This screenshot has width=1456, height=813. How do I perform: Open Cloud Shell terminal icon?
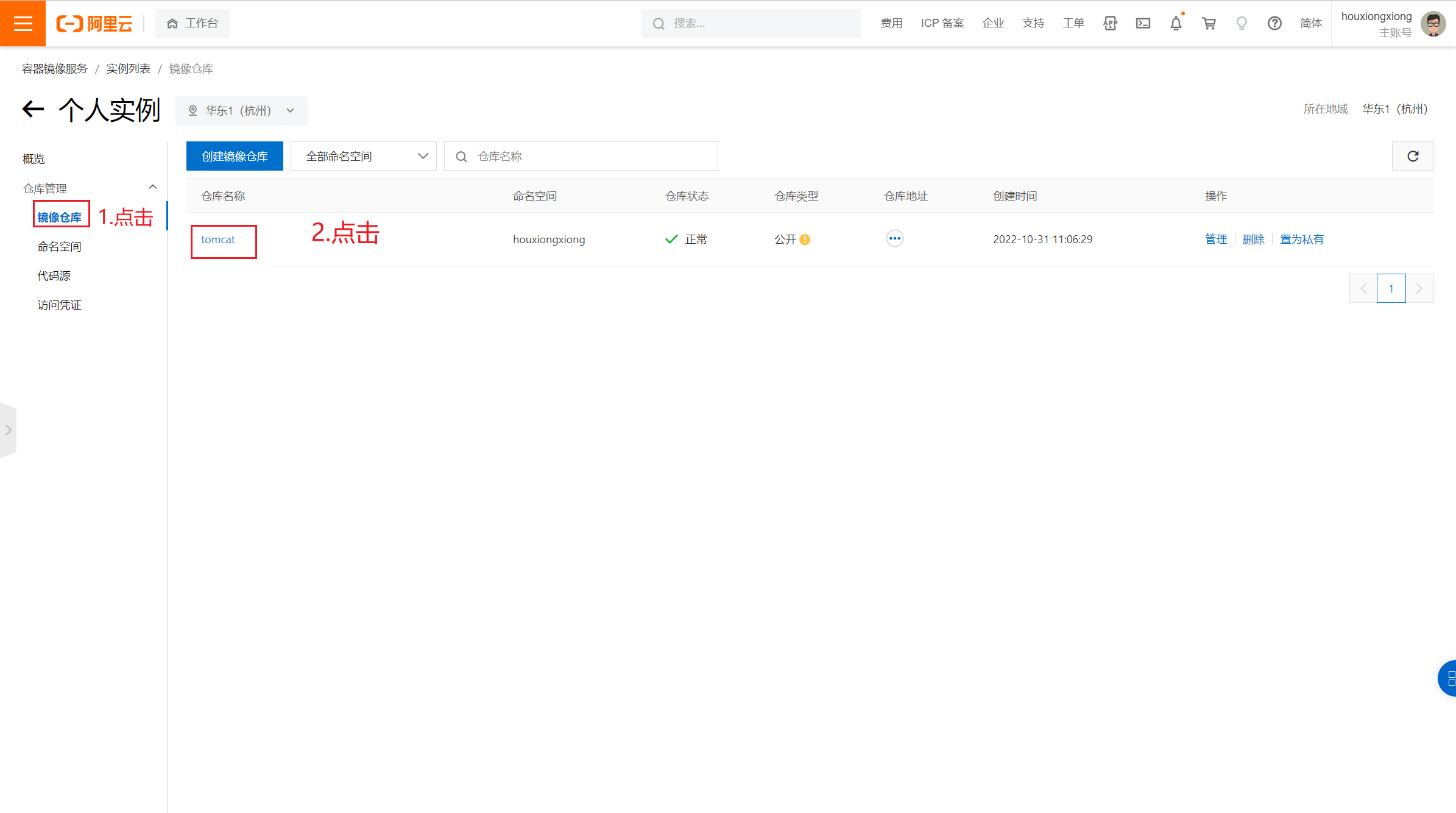point(1143,23)
